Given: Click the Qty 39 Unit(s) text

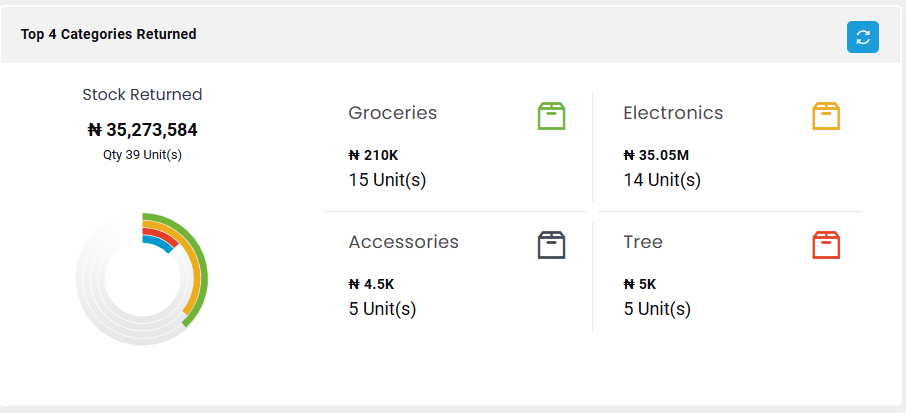Looking at the screenshot, I should tap(142, 155).
